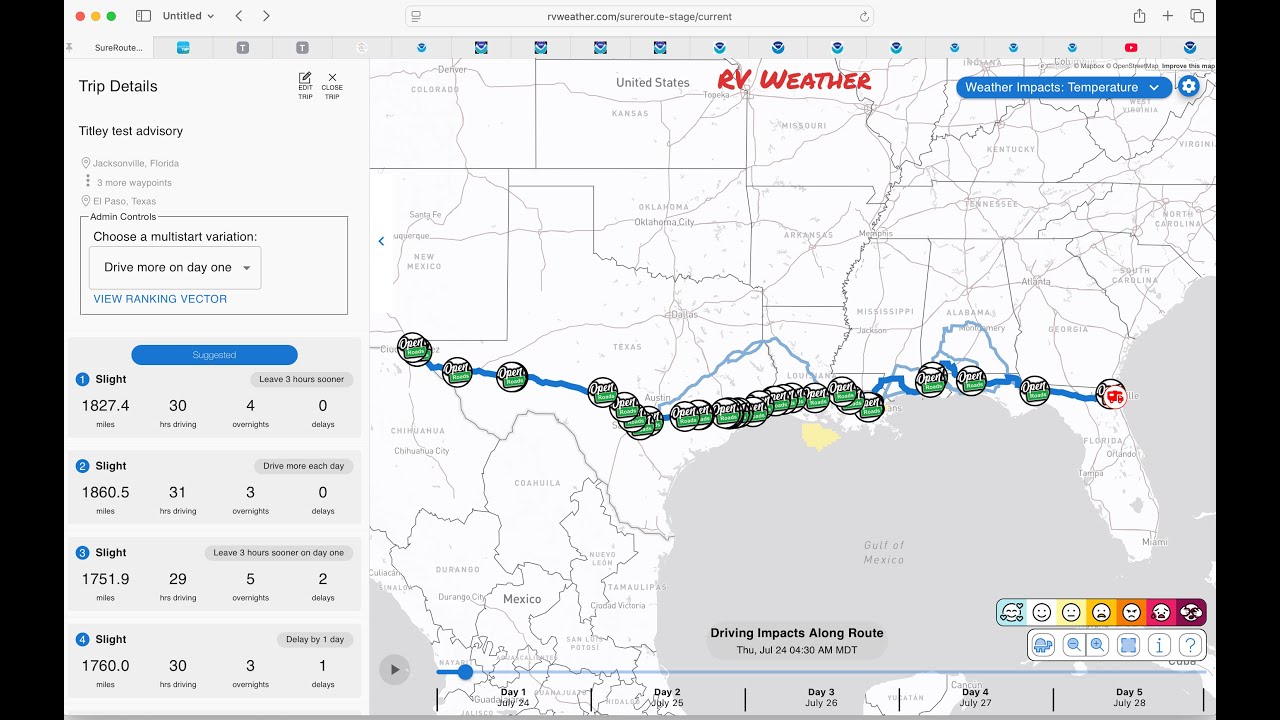Click the Edit Trip pencil icon
Screen dimensions: 1280x720
click(x=305, y=78)
